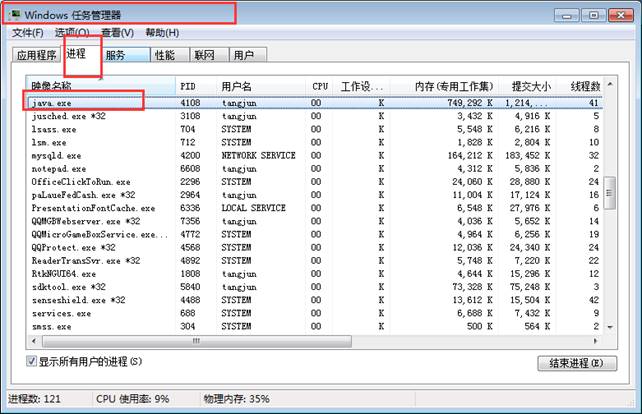The width and height of the screenshot is (642, 414).
Task: Minimize the Task Manager window
Action: 567,16
